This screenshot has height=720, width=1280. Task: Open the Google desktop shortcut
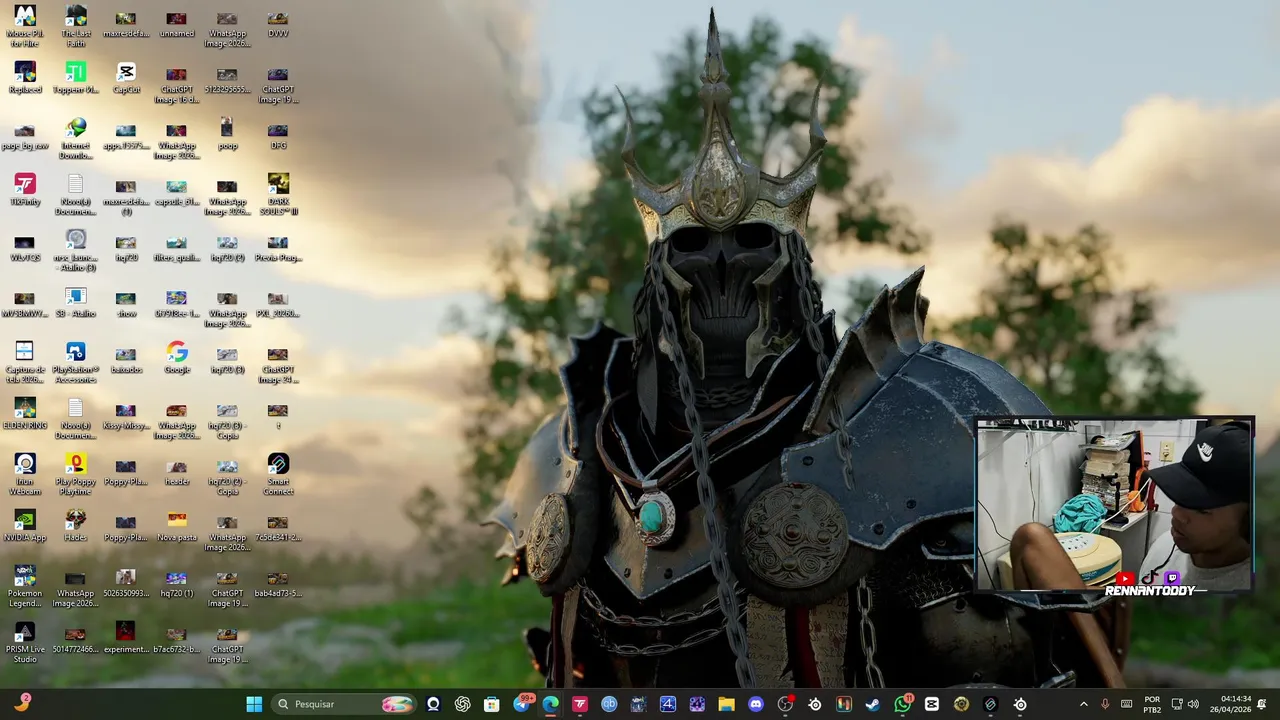(177, 358)
